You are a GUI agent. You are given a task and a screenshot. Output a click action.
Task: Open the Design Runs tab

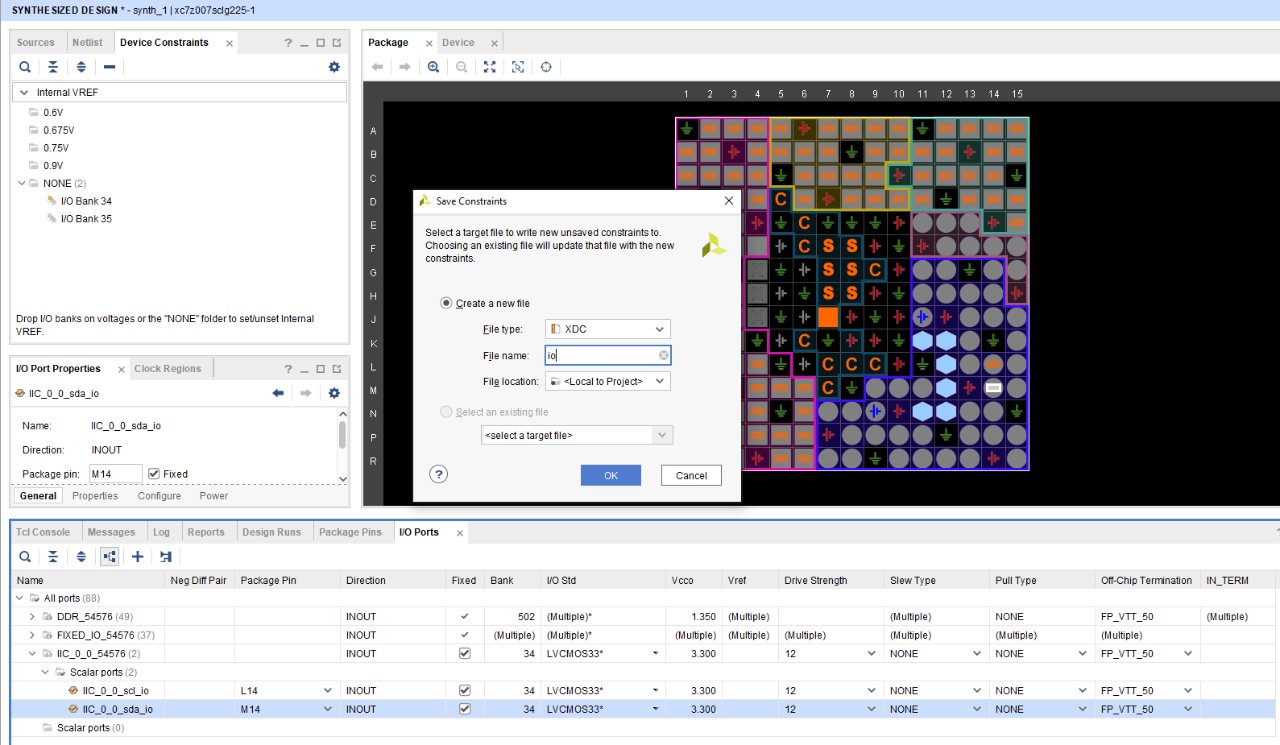tap(272, 532)
